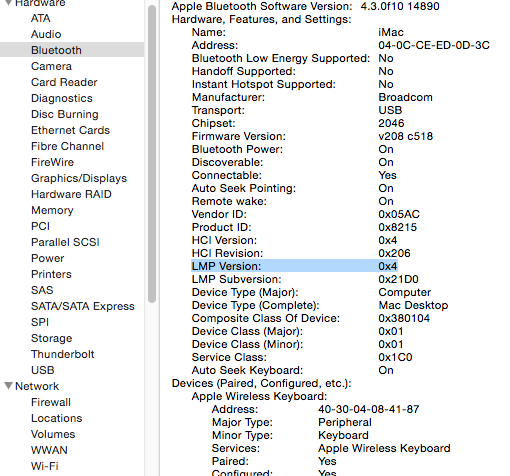Collapse the Hardware section triangle
This screenshot has width=510, height=476.
point(9,3)
